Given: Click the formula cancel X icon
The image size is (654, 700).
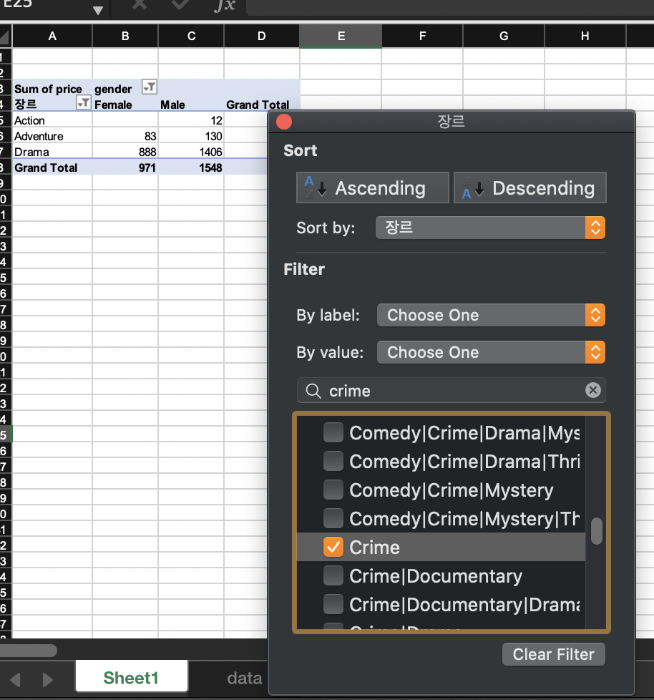Looking at the screenshot, I should (139, 4).
